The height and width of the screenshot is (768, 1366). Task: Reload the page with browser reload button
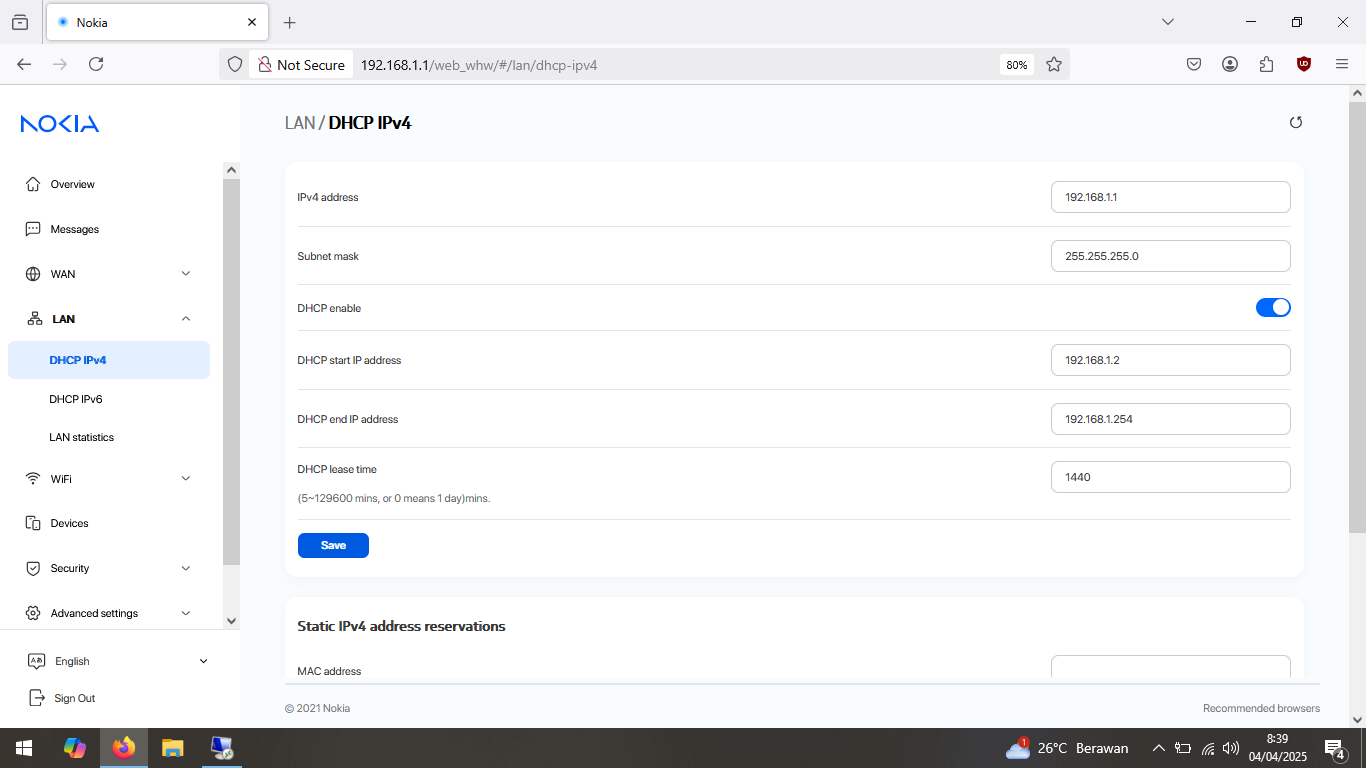96,64
